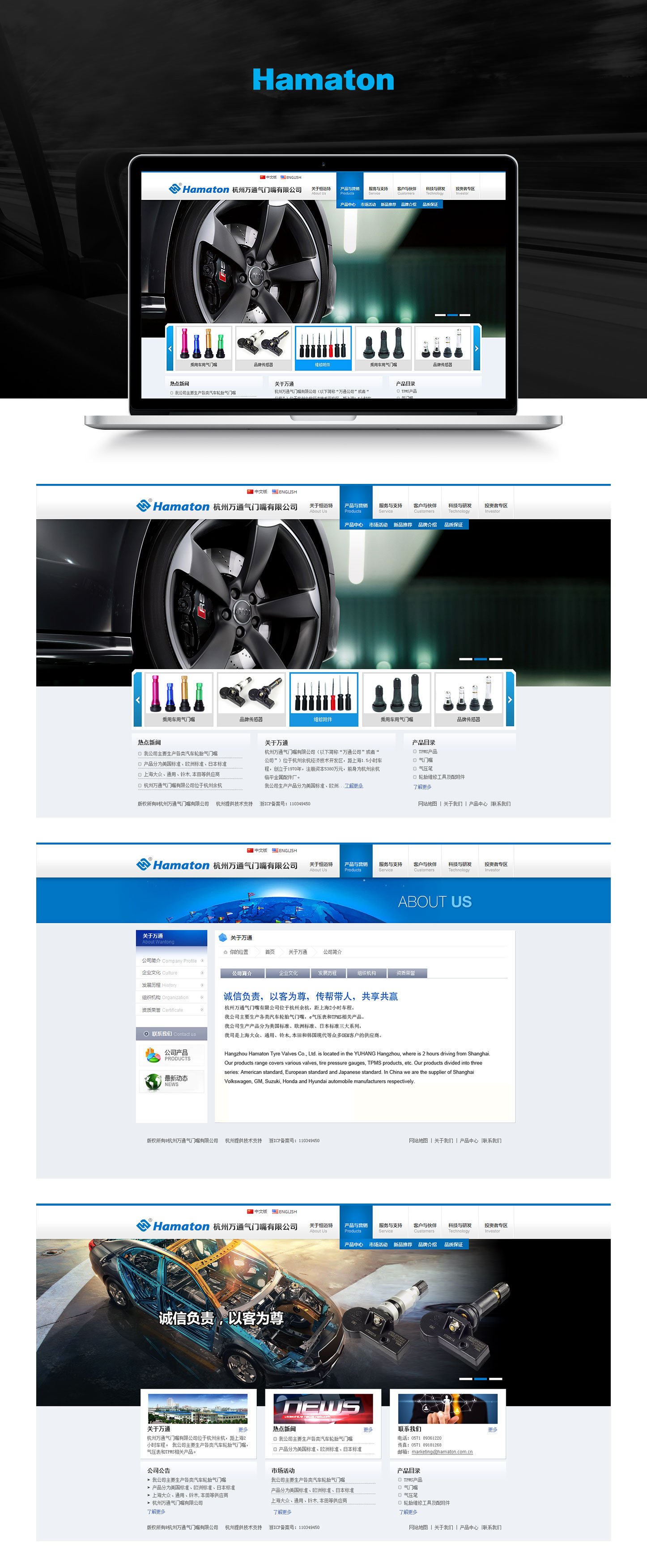This screenshot has width=647, height=1568.
Task: Click 了解更多 under the 公司公告 list
Action: pyautogui.click(x=156, y=1511)
